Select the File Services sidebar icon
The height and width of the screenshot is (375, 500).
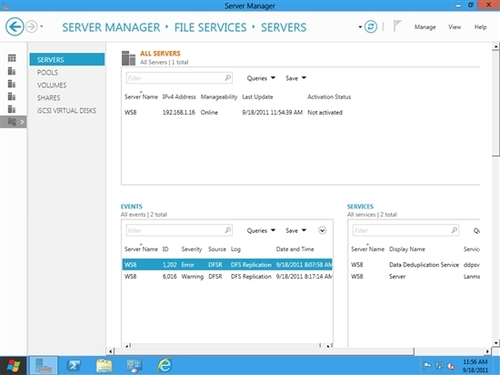pyautogui.click(x=13, y=122)
